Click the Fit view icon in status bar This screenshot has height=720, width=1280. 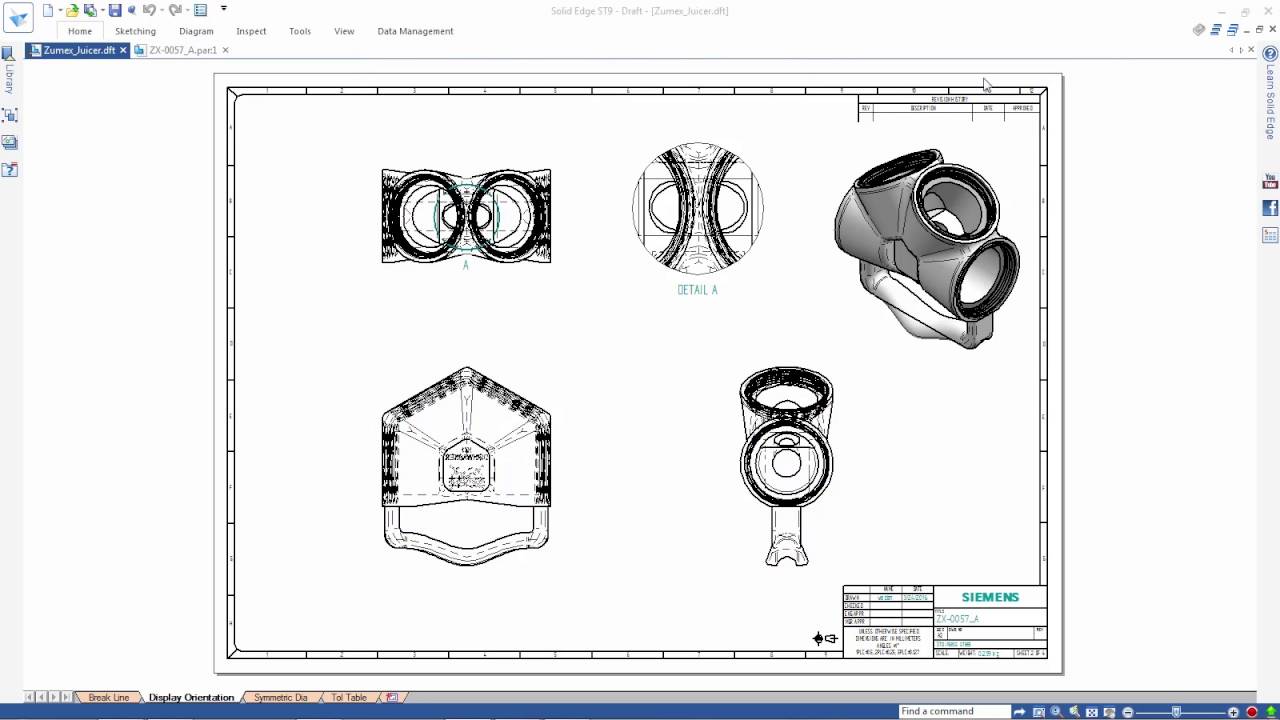[x=1091, y=712]
